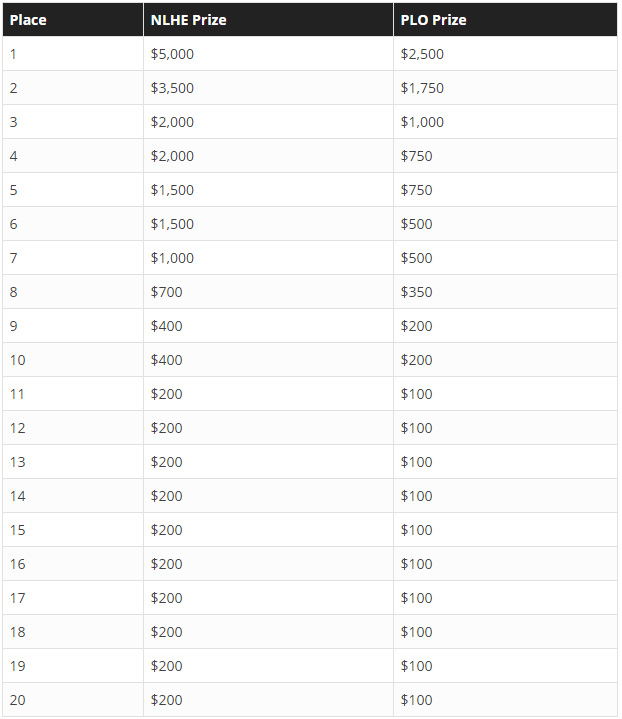Click the $750 PLO prize for place 4

[x=417, y=156]
